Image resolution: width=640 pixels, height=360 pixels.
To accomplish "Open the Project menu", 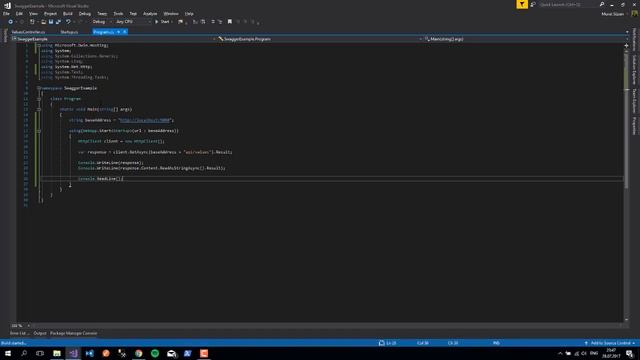I will click(x=50, y=13).
